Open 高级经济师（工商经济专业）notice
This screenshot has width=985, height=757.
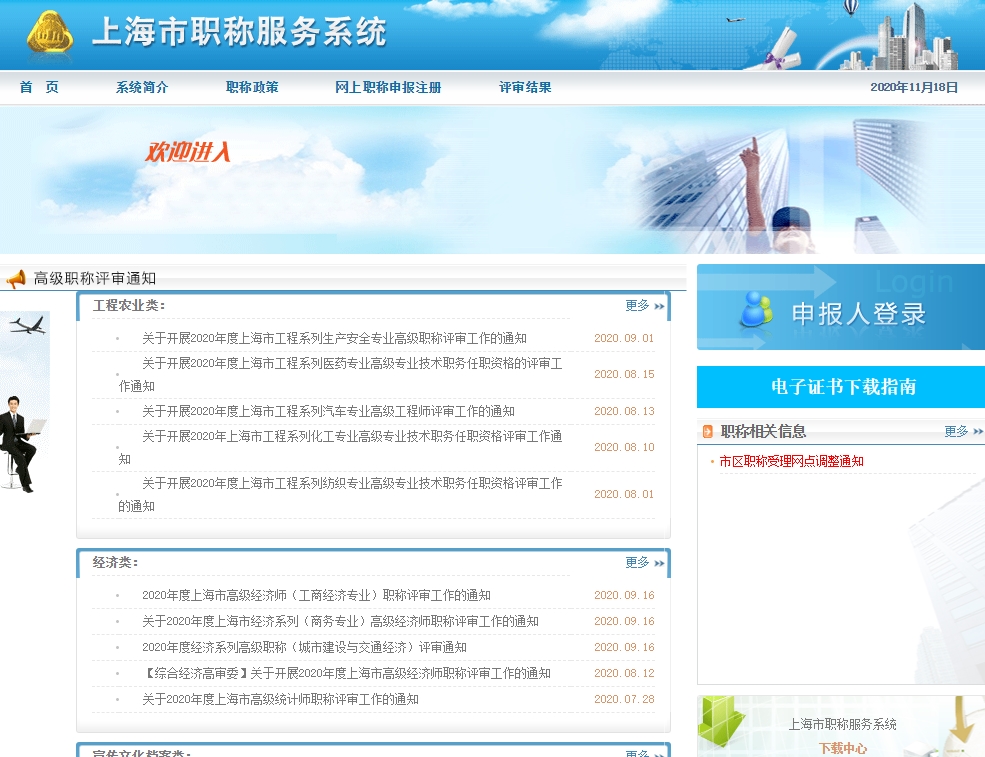pos(316,596)
